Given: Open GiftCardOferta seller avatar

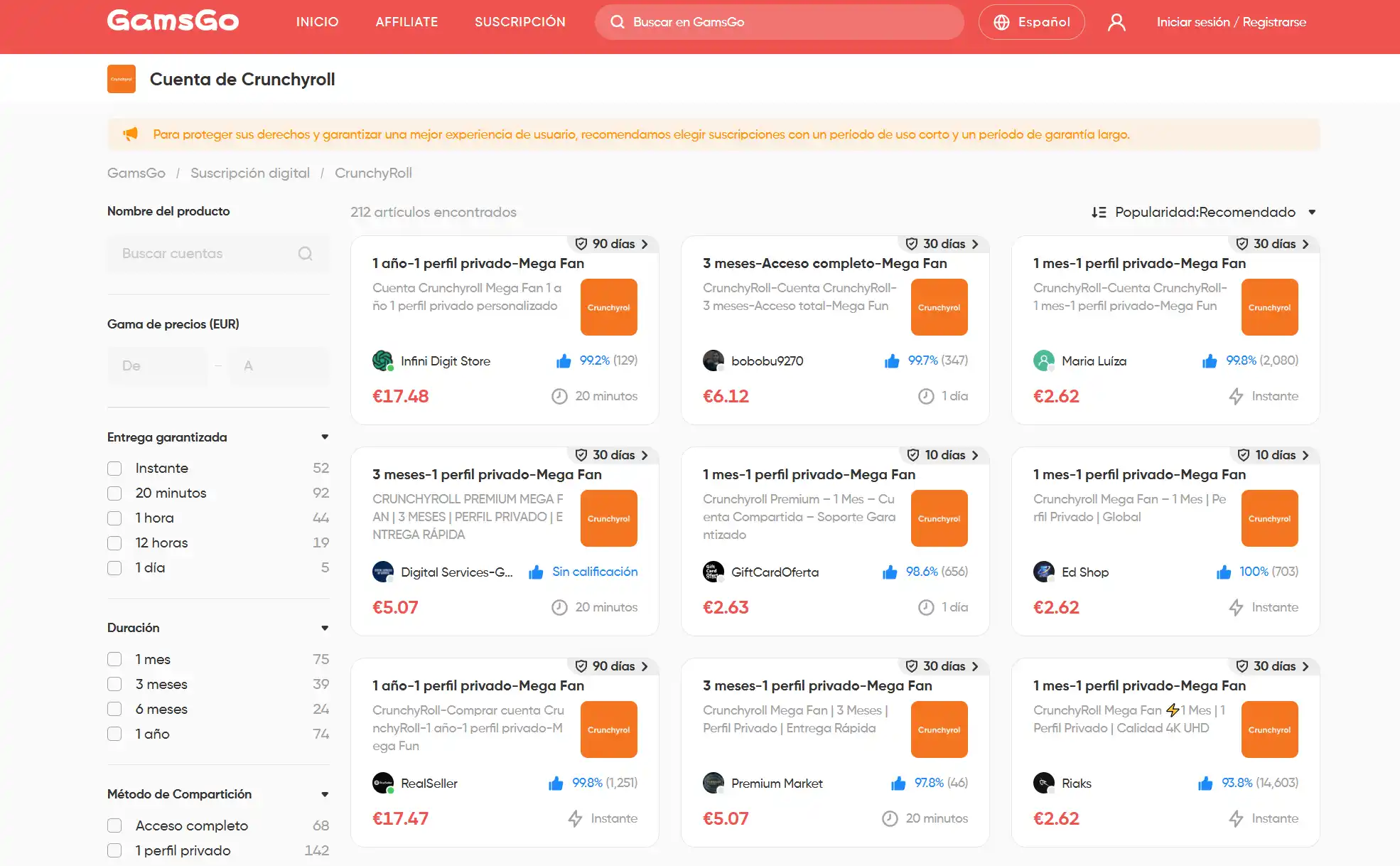Looking at the screenshot, I should tap(714, 572).
